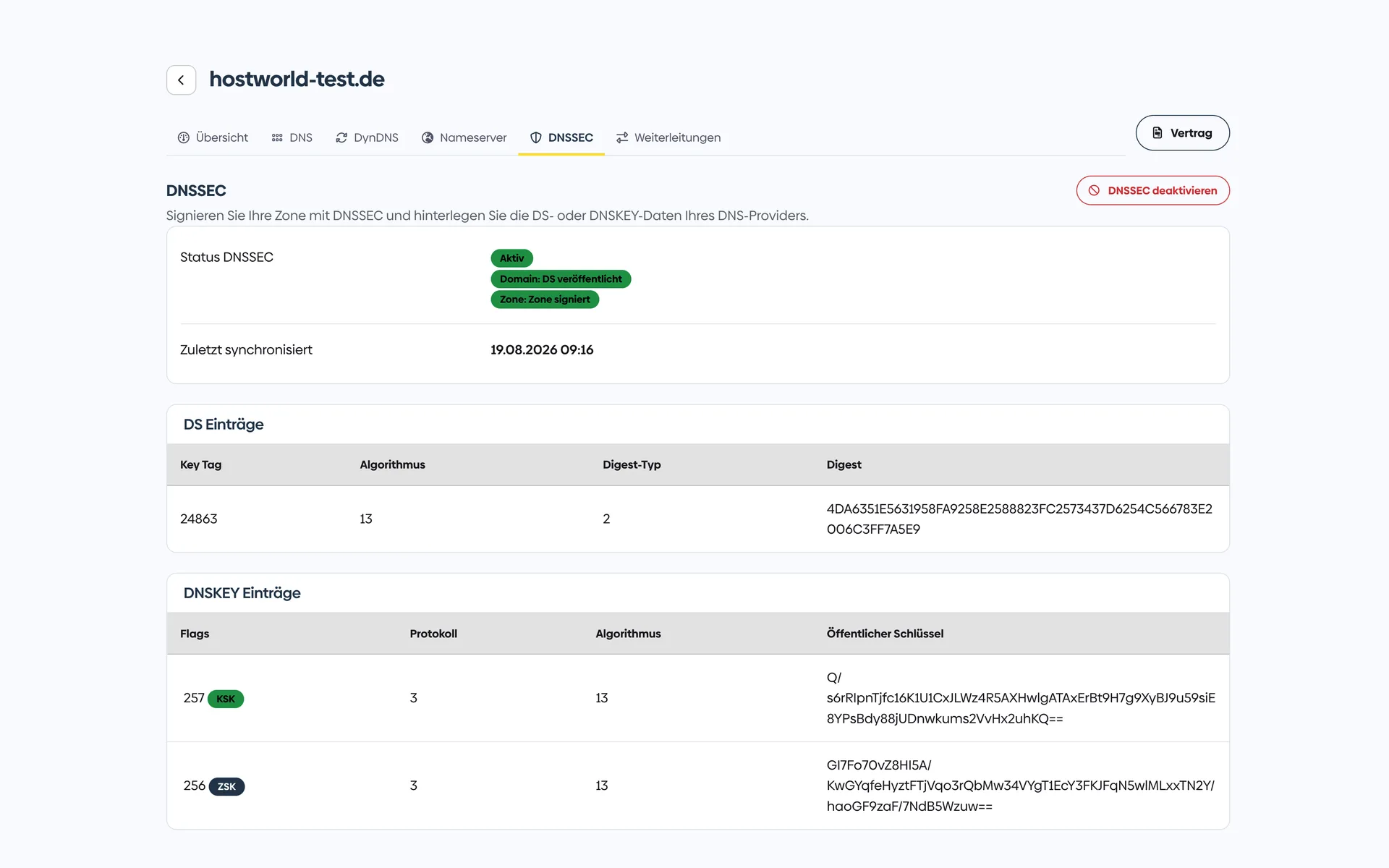Click DNSSEC deaktivieren button
This screenshot has height=868, width=1389.
[1152, 191]
